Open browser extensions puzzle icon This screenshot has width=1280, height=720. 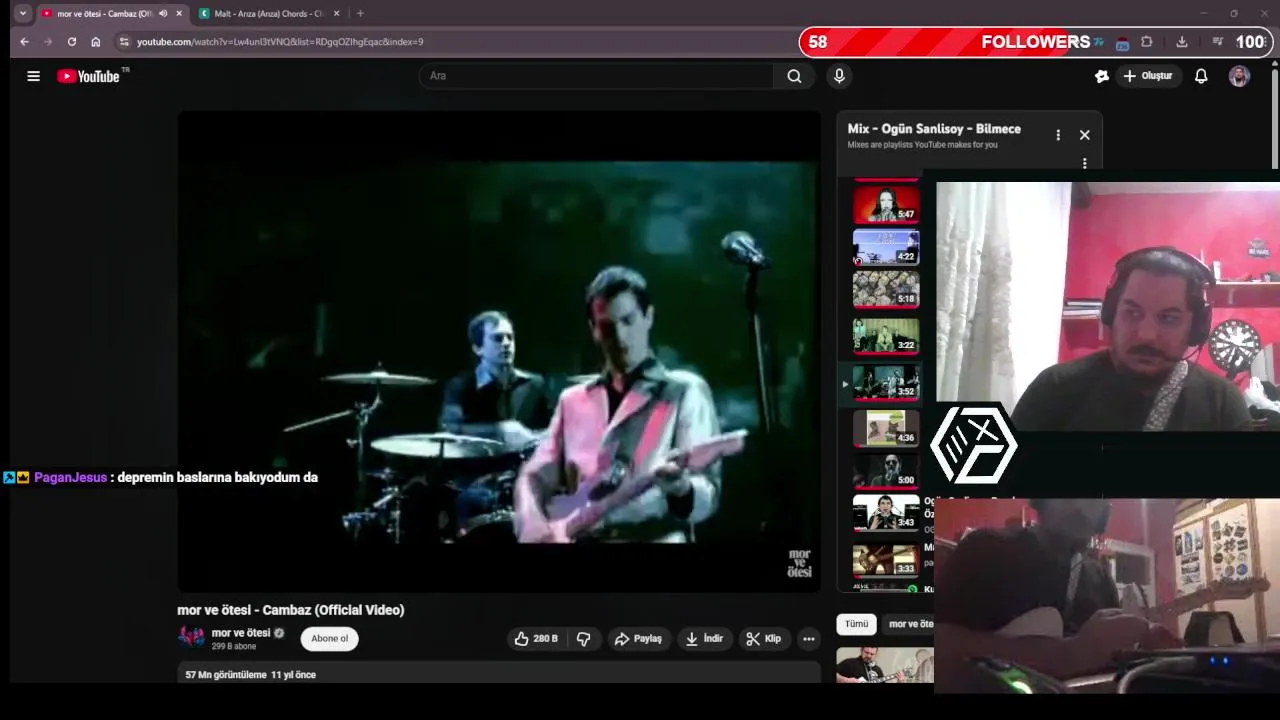[1147, 42]
